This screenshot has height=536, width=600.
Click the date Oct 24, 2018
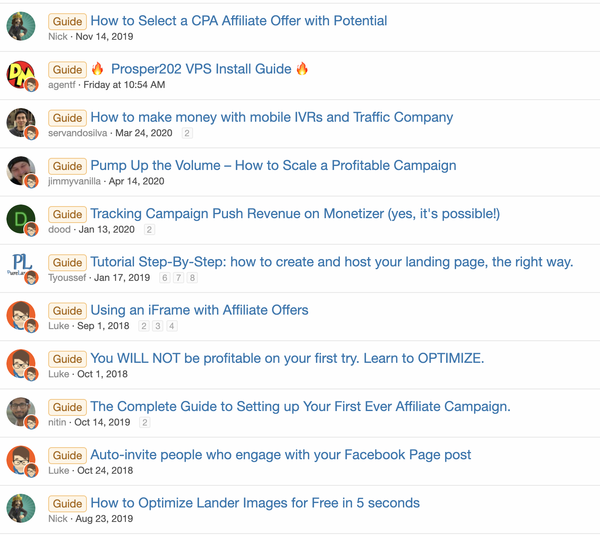[105, 471]
